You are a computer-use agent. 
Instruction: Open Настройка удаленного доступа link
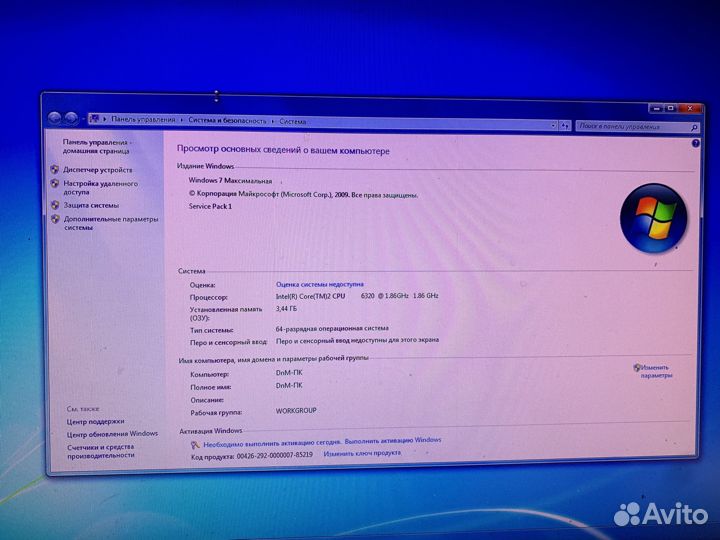click(100, 187)
